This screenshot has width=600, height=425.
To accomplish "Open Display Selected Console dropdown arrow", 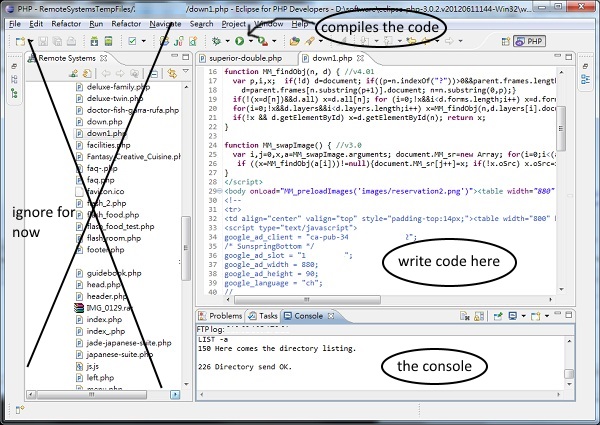I will (x=523, y=316).
